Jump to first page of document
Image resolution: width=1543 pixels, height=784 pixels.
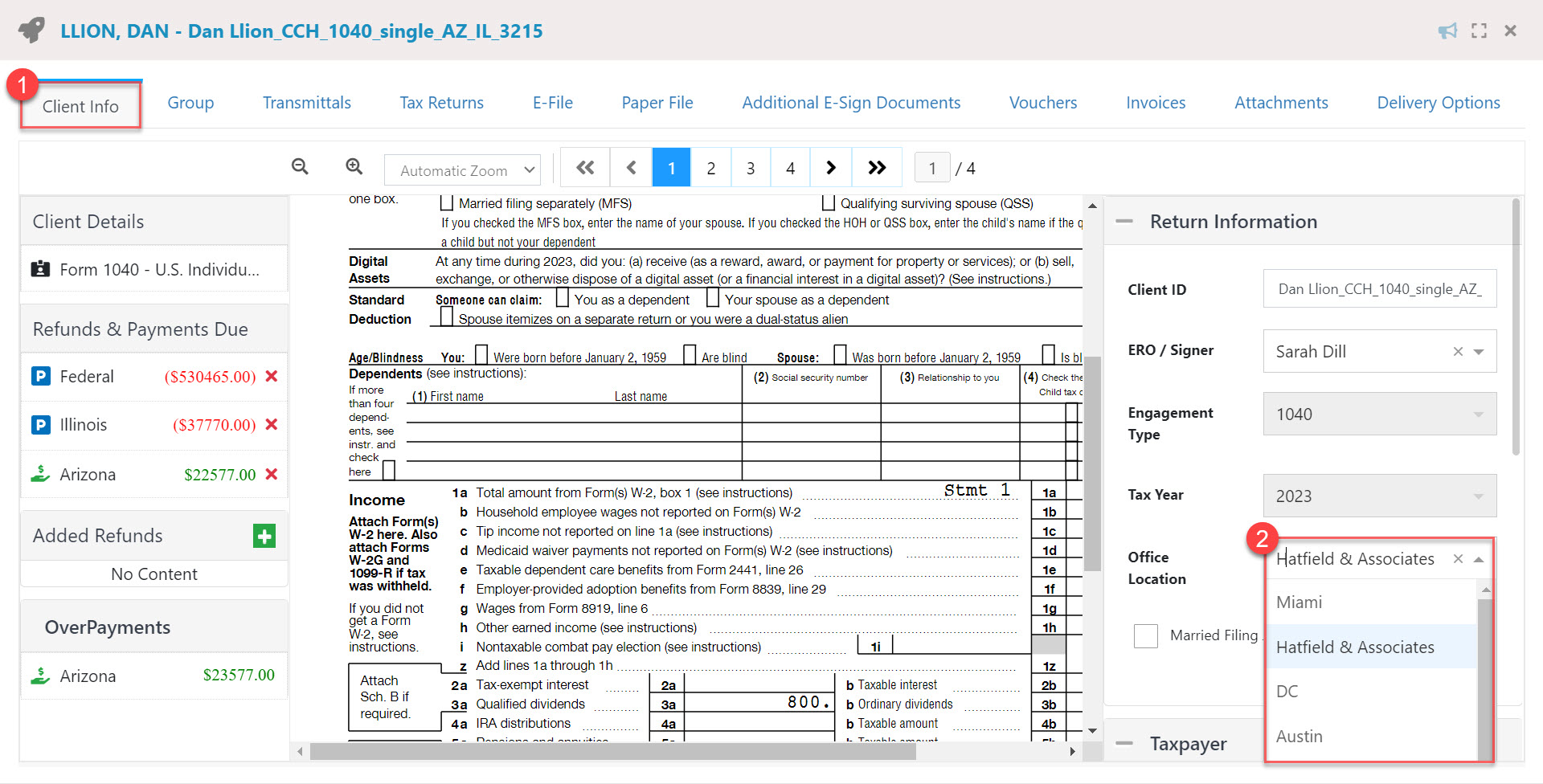[585, 168]
